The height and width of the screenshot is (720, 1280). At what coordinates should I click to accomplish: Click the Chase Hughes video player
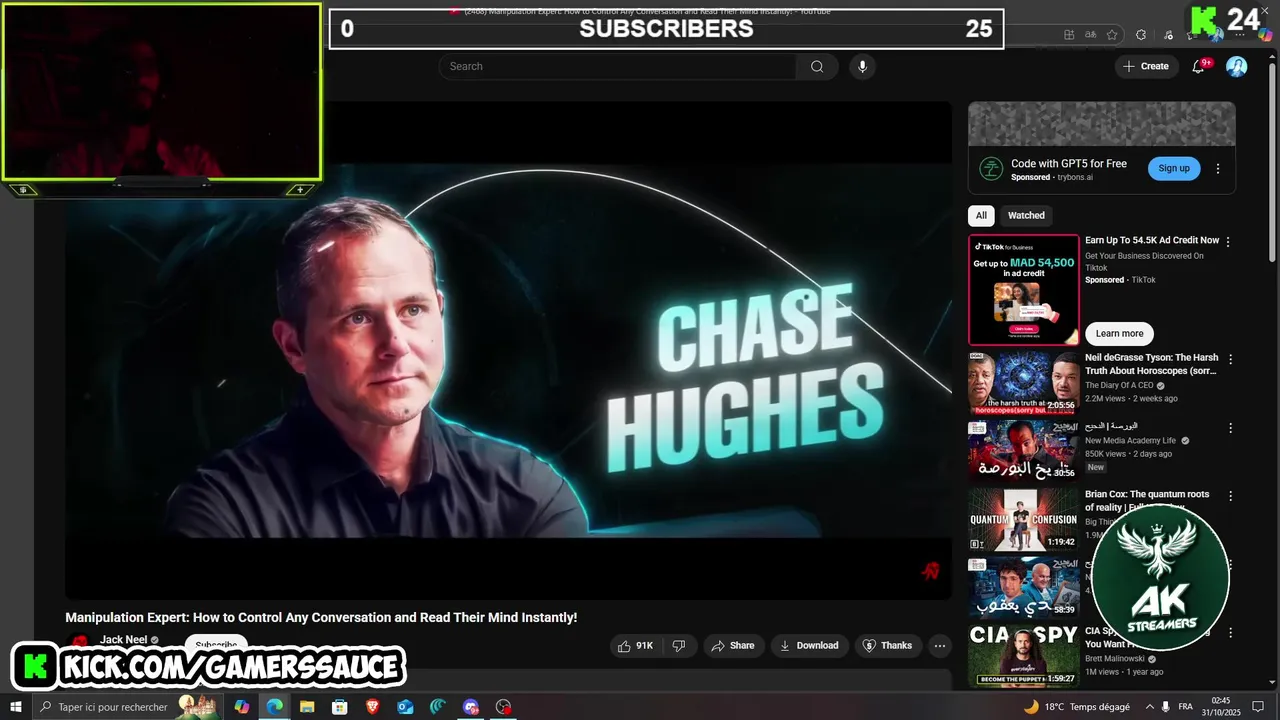pyautogui.click(x=508, y=350)
